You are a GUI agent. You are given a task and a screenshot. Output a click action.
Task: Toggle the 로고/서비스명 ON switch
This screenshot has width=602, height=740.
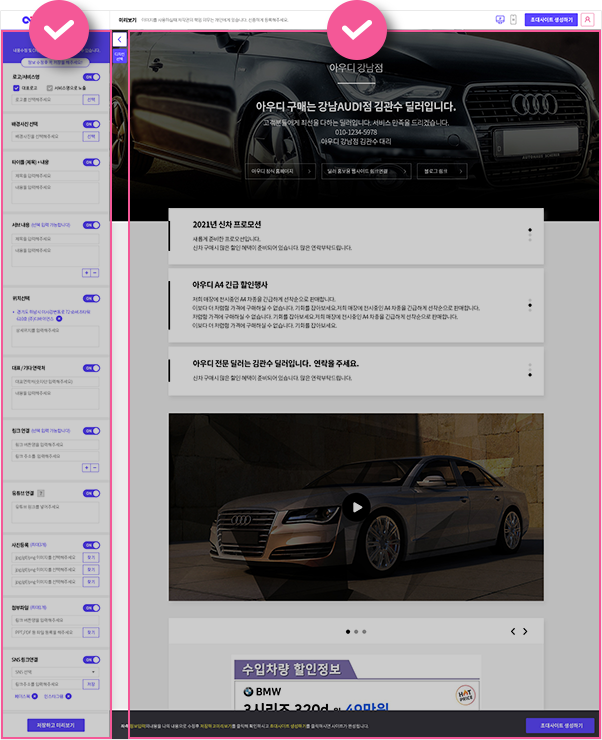(92, 77)
